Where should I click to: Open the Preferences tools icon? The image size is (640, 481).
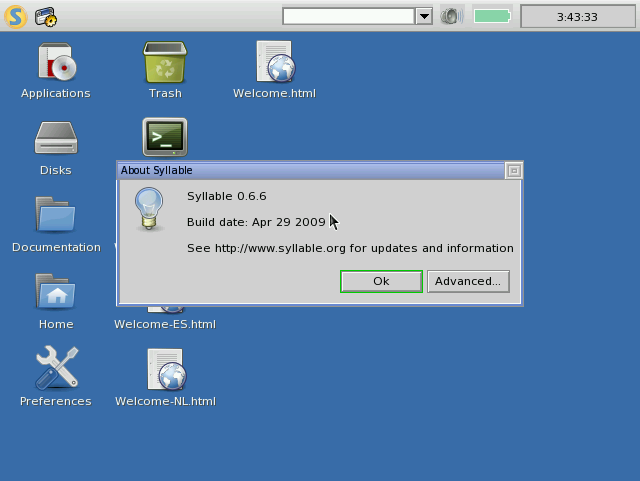coord(56,368)
